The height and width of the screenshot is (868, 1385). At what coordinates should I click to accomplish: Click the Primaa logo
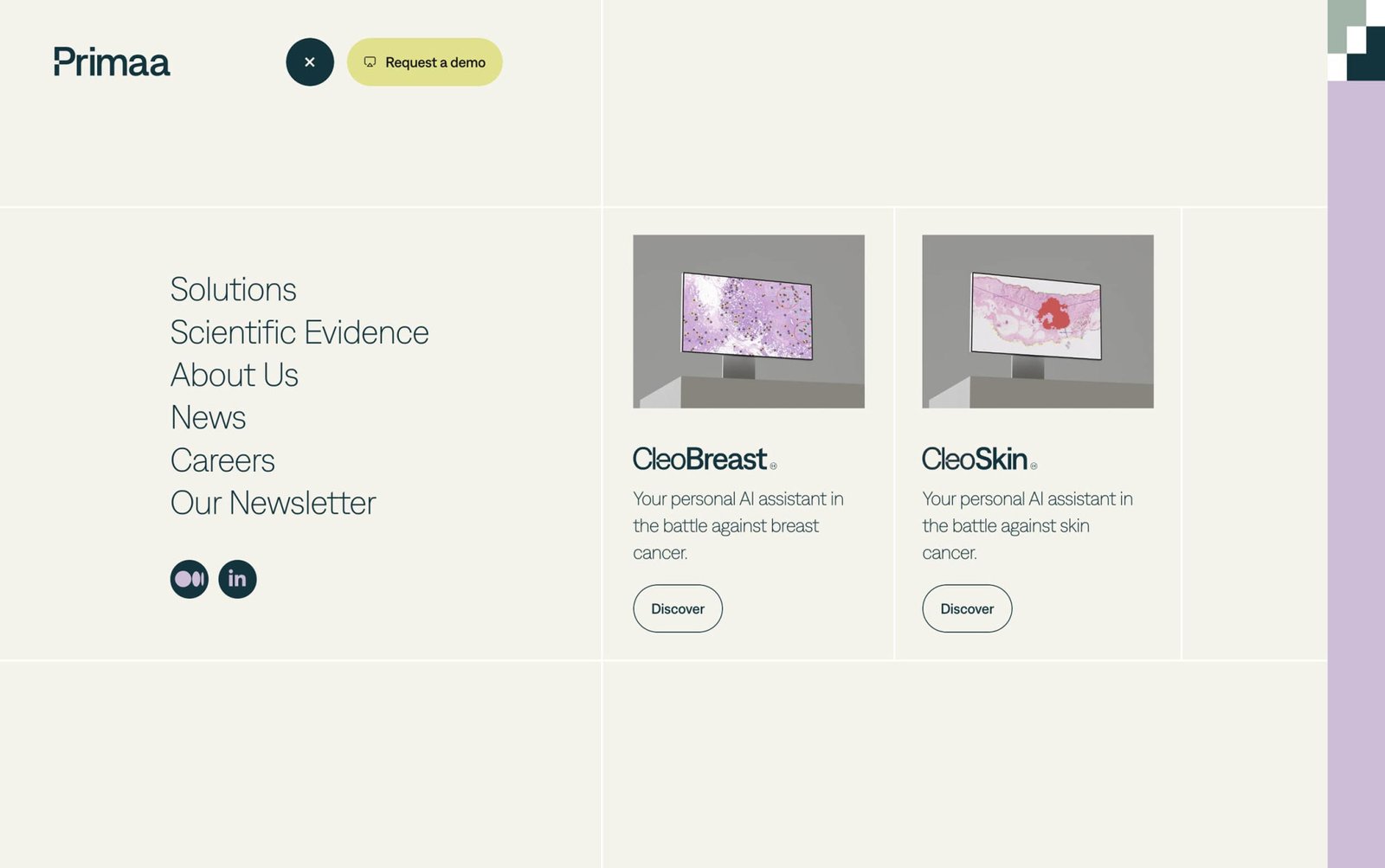click(x=112, y=62)
